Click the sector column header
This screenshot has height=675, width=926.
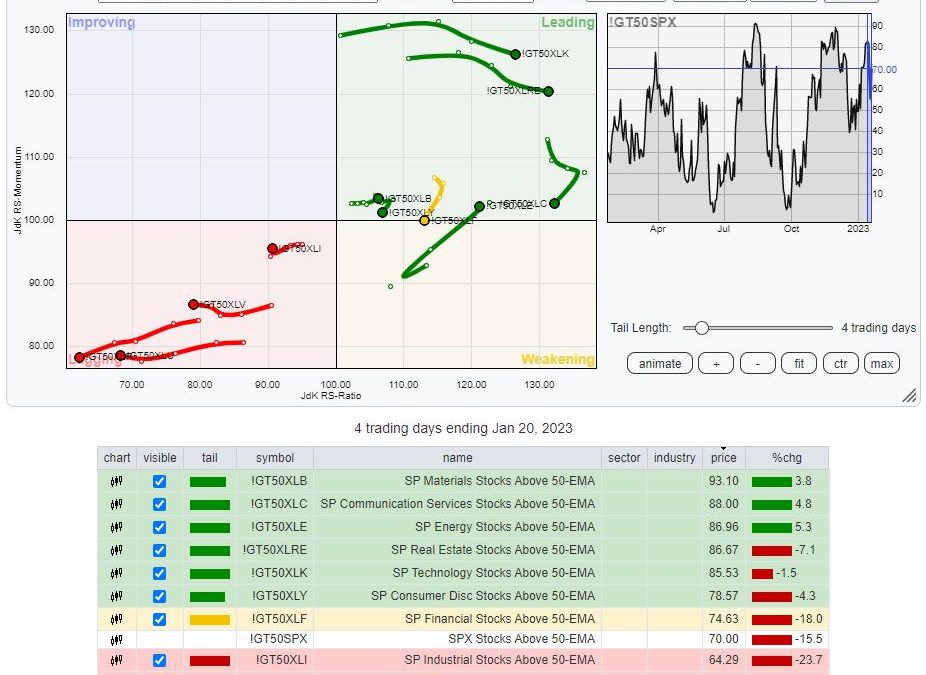click(624, 458)
